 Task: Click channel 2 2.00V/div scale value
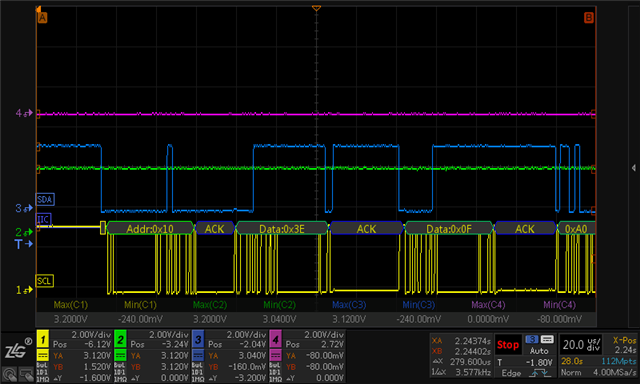(169, 335)
